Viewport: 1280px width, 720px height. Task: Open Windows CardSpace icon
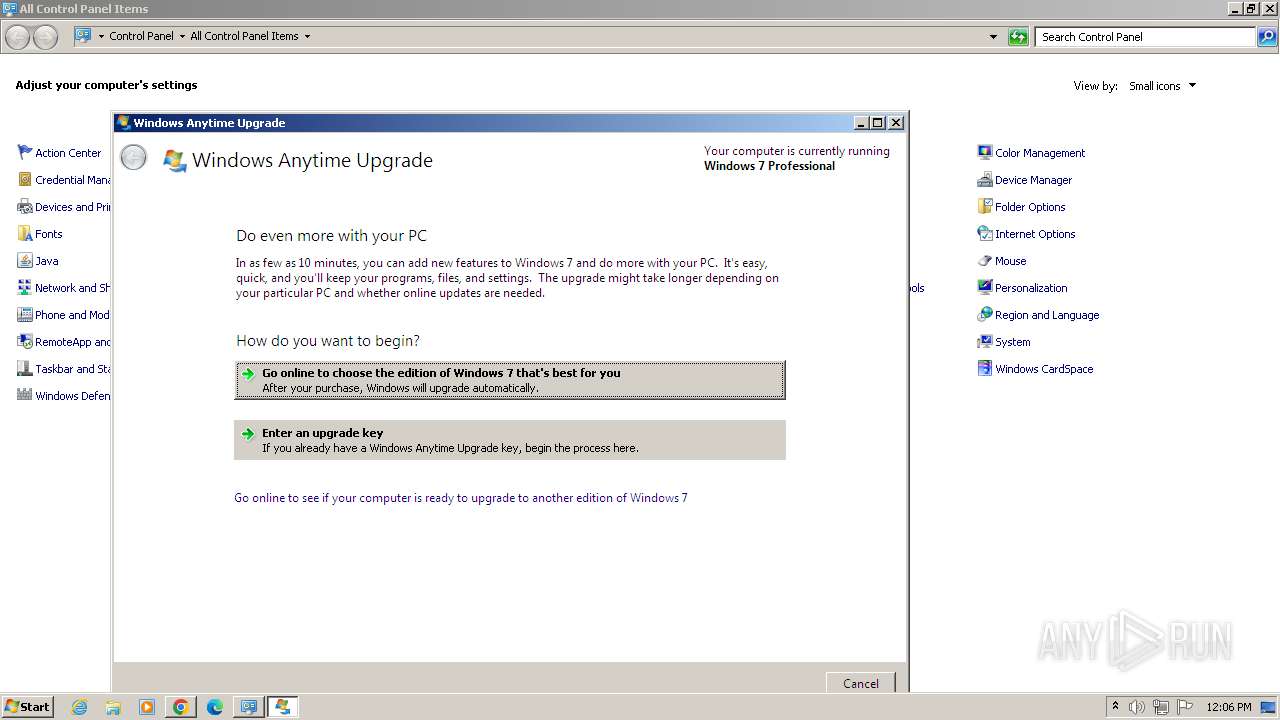tap(985, 368)
